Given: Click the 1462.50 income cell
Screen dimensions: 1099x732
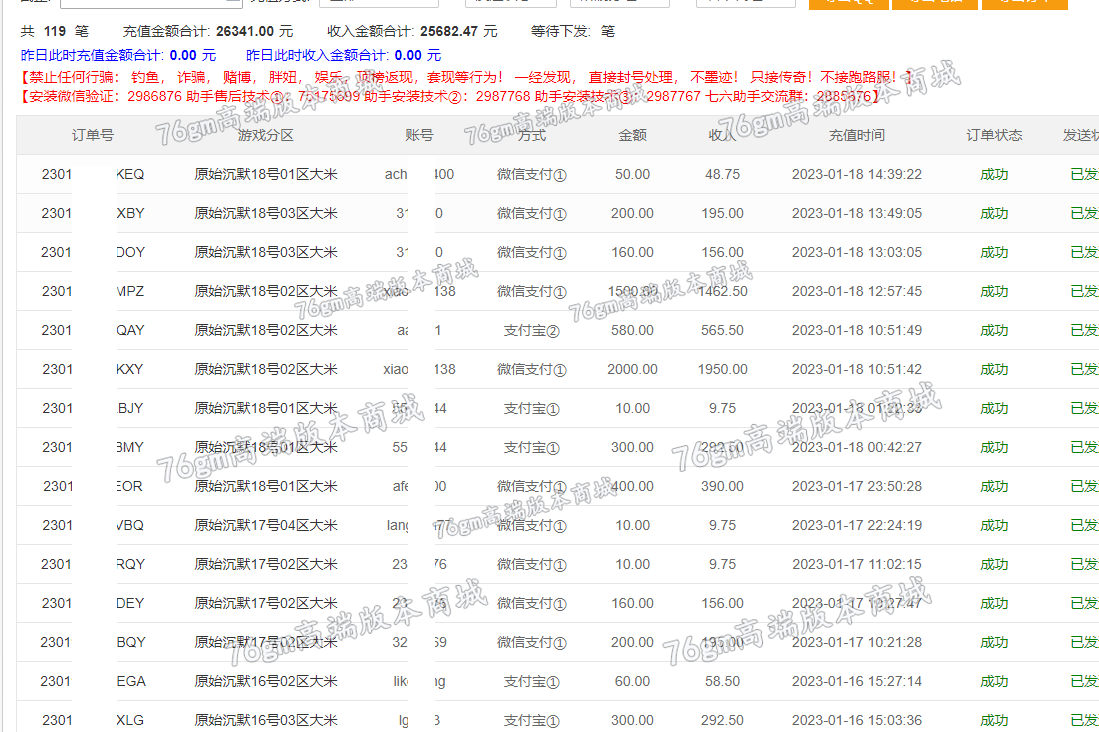Looking at the screenshot, I should [723, 292].
